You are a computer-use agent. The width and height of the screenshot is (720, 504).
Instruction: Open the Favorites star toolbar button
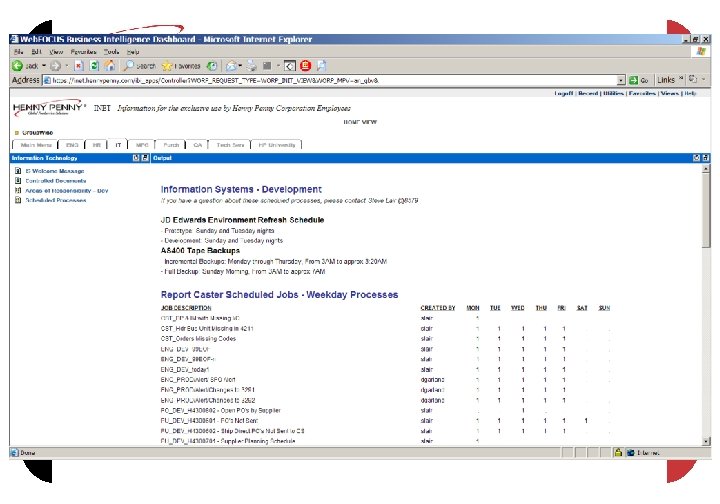181,66
